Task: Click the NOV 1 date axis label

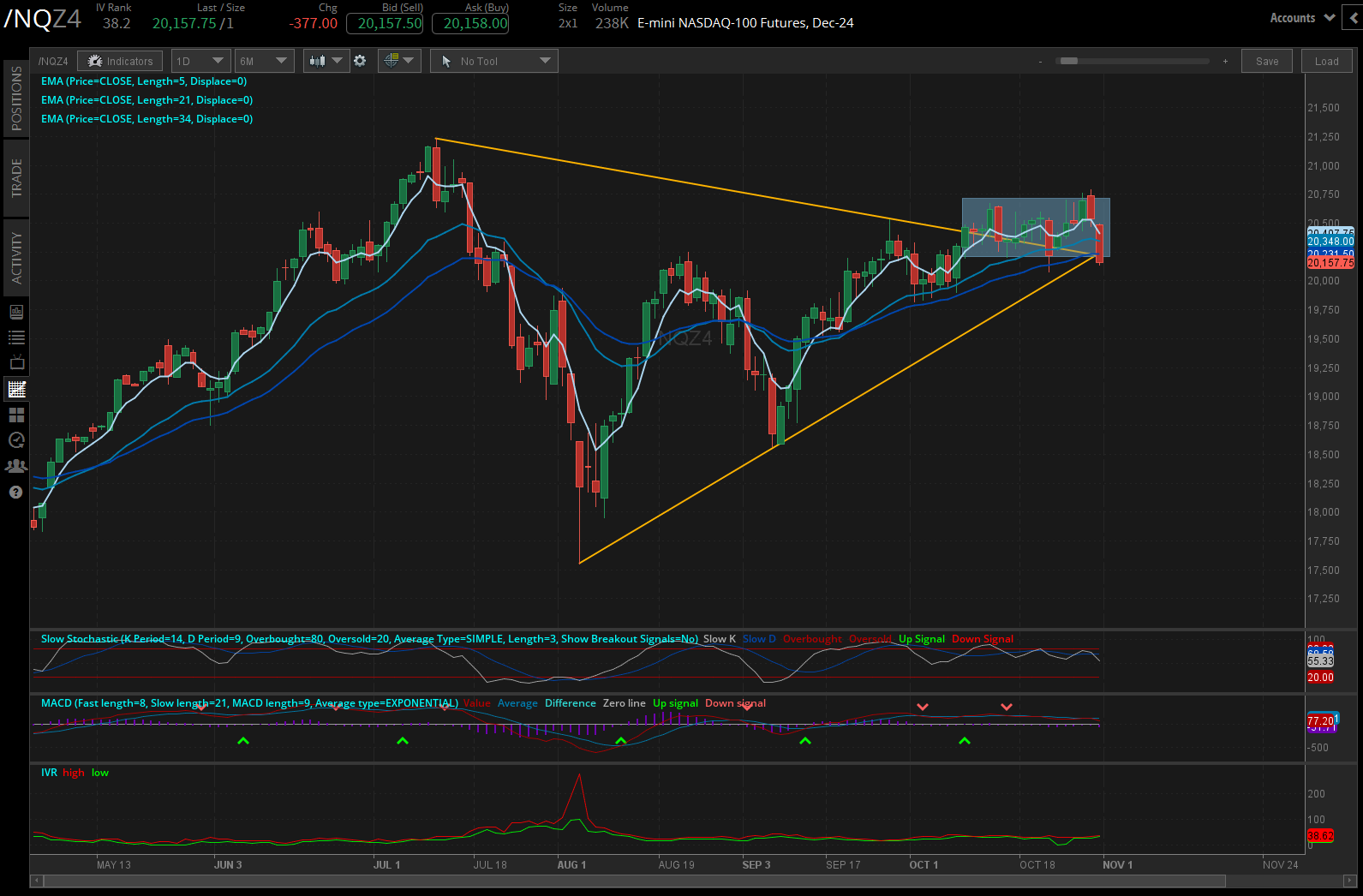Action: (1117, 865)
